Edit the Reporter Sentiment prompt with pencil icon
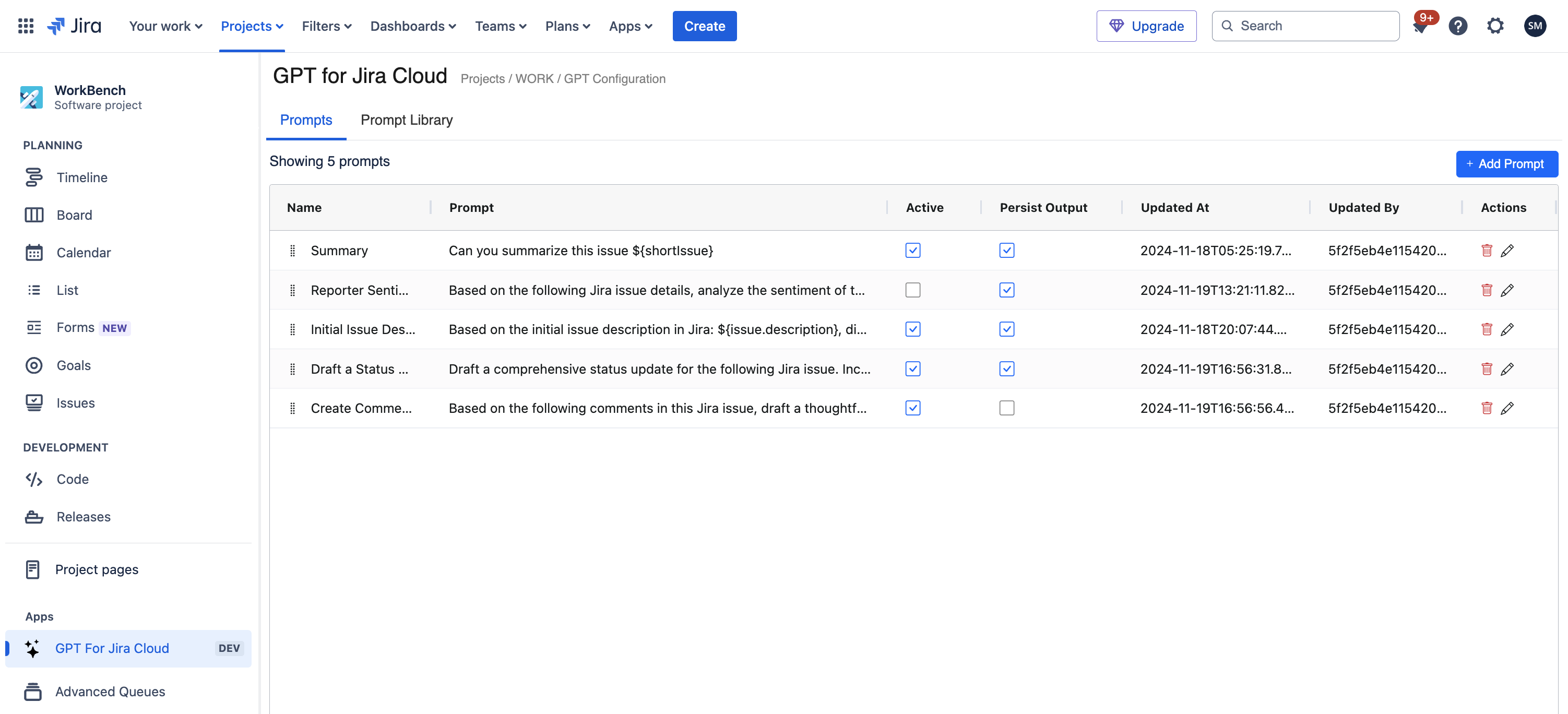 (x=1506, y=290)
